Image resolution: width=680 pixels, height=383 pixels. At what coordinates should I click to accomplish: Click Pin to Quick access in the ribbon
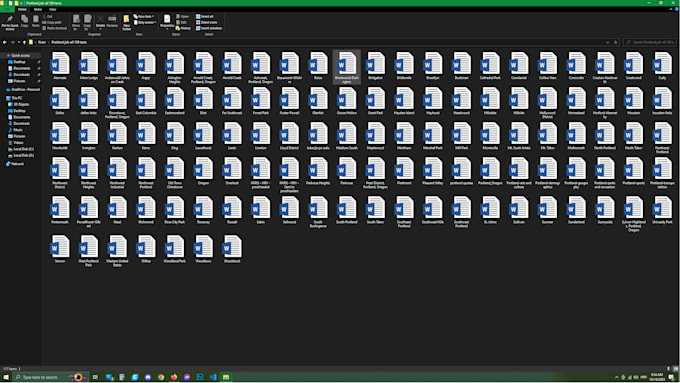pyautogui.click(x=10, y=22)
